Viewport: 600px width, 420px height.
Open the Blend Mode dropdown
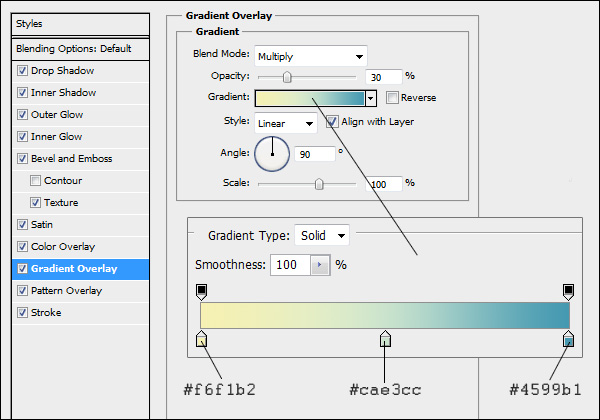pyautogui.click(x=311, y=56)
